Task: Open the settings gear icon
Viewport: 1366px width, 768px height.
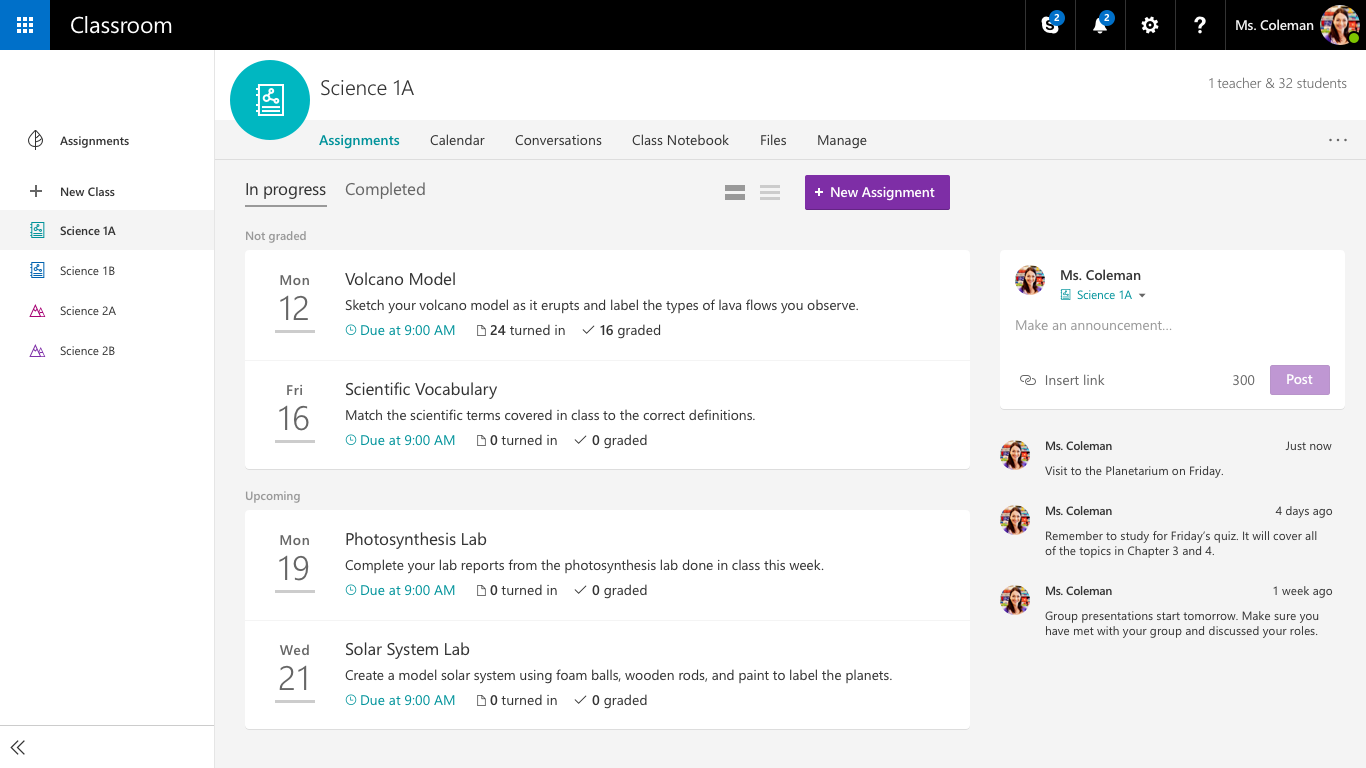Action: (x=1150, y=25)
